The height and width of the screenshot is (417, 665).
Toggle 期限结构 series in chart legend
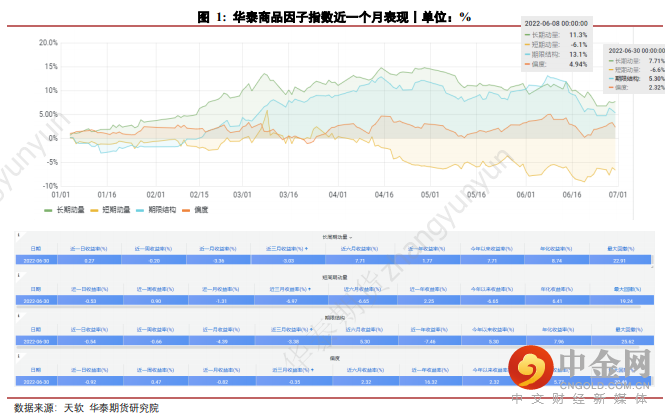[156, 210]
